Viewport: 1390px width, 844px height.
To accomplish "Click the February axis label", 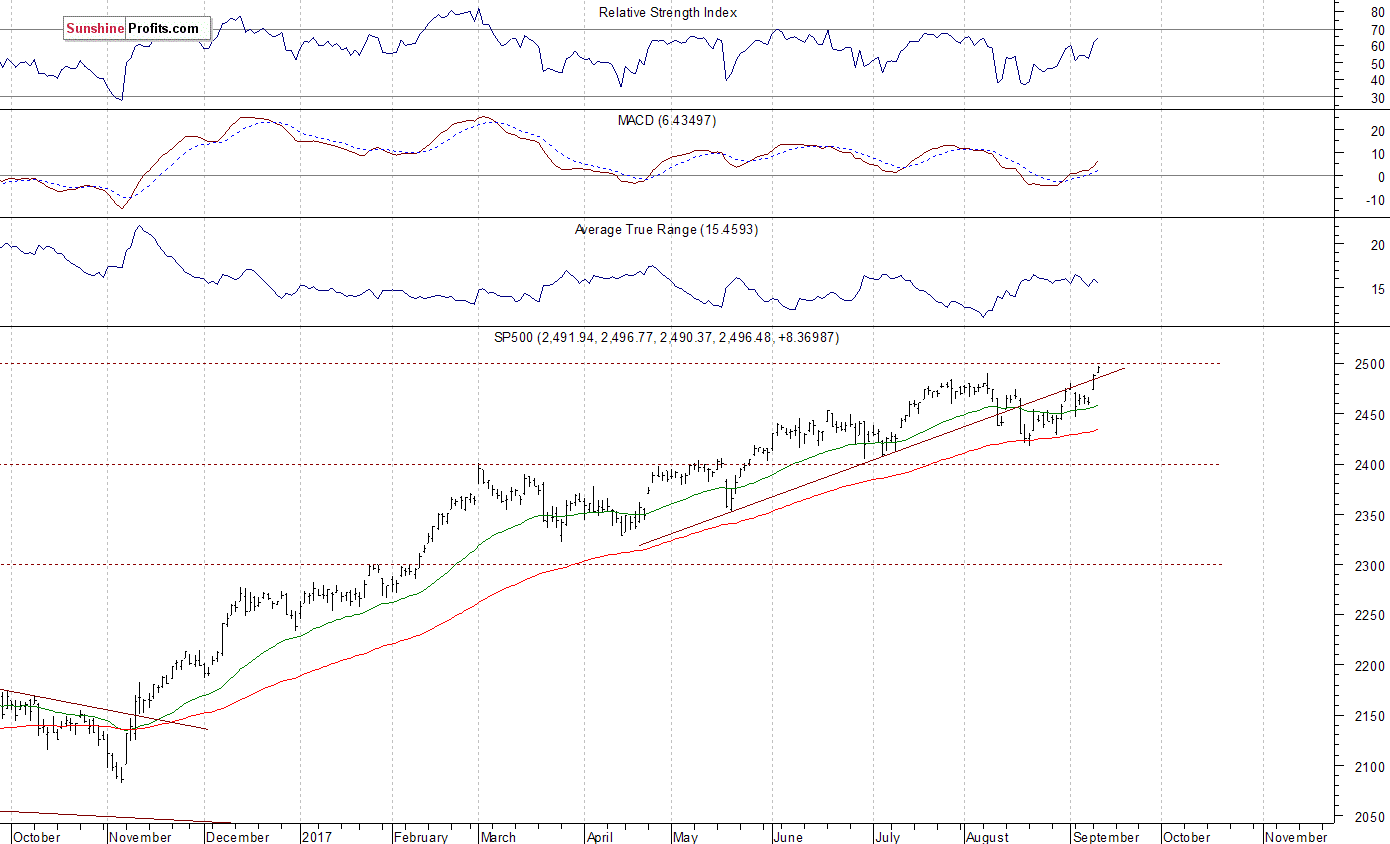I will pos(421,837).
